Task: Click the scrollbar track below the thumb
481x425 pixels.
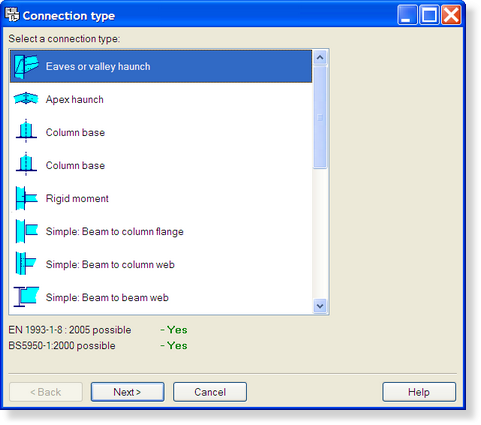Action: tap(320, 234)
